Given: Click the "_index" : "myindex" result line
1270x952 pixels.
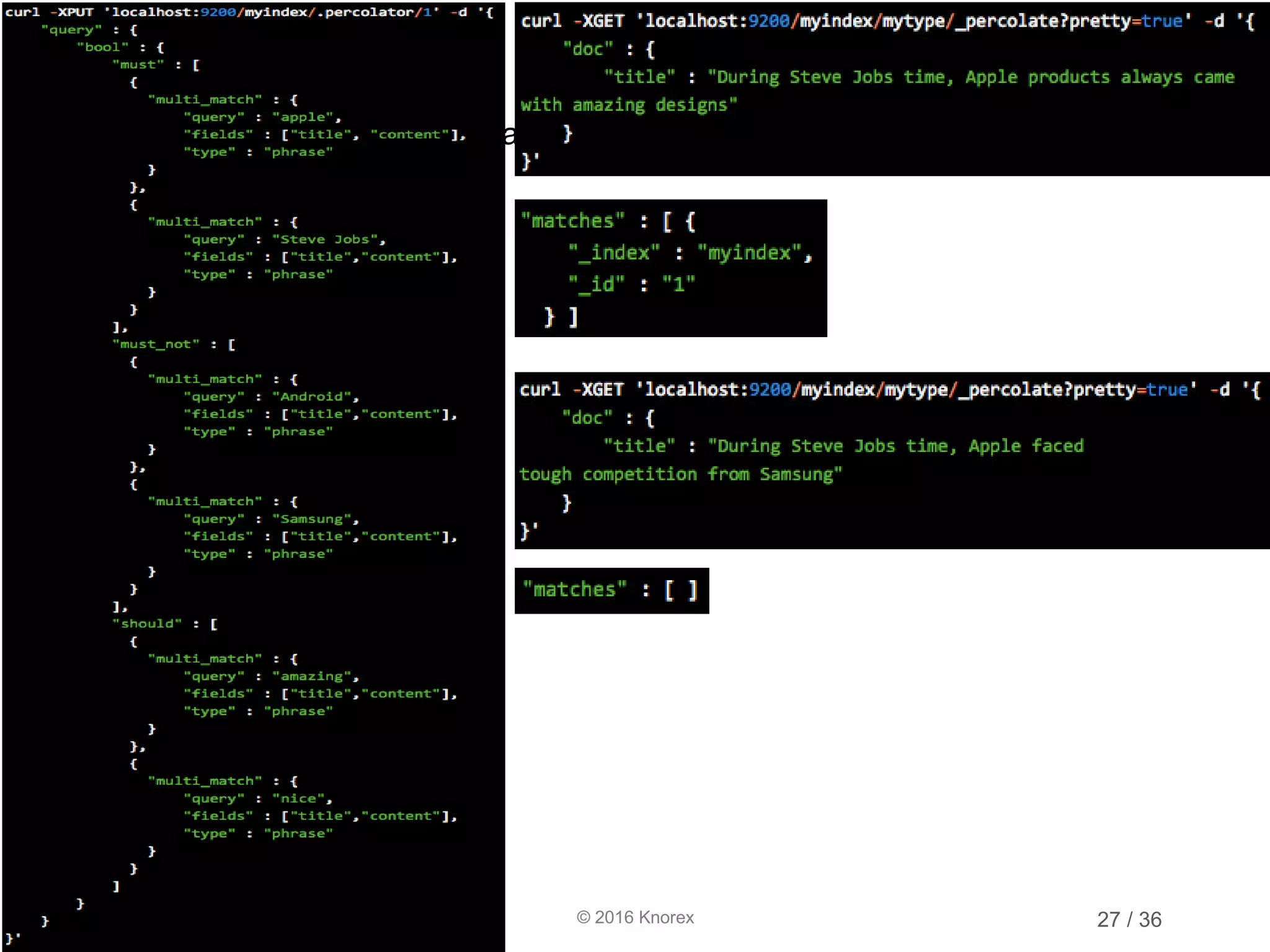Looking at the screenshot, I should point(690,253).
